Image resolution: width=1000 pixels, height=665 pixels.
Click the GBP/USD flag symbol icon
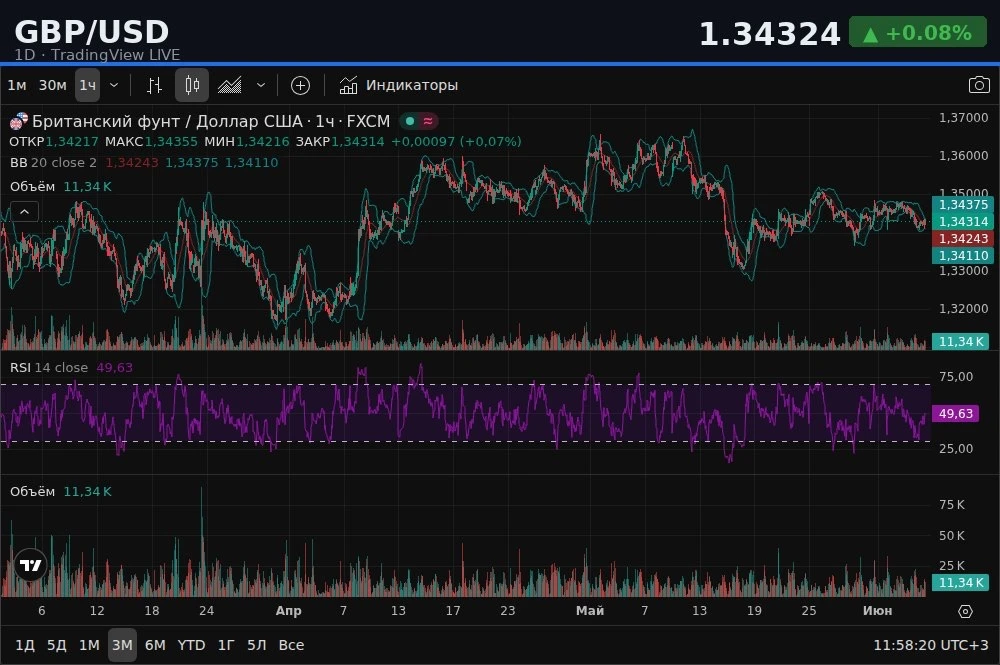19,121
